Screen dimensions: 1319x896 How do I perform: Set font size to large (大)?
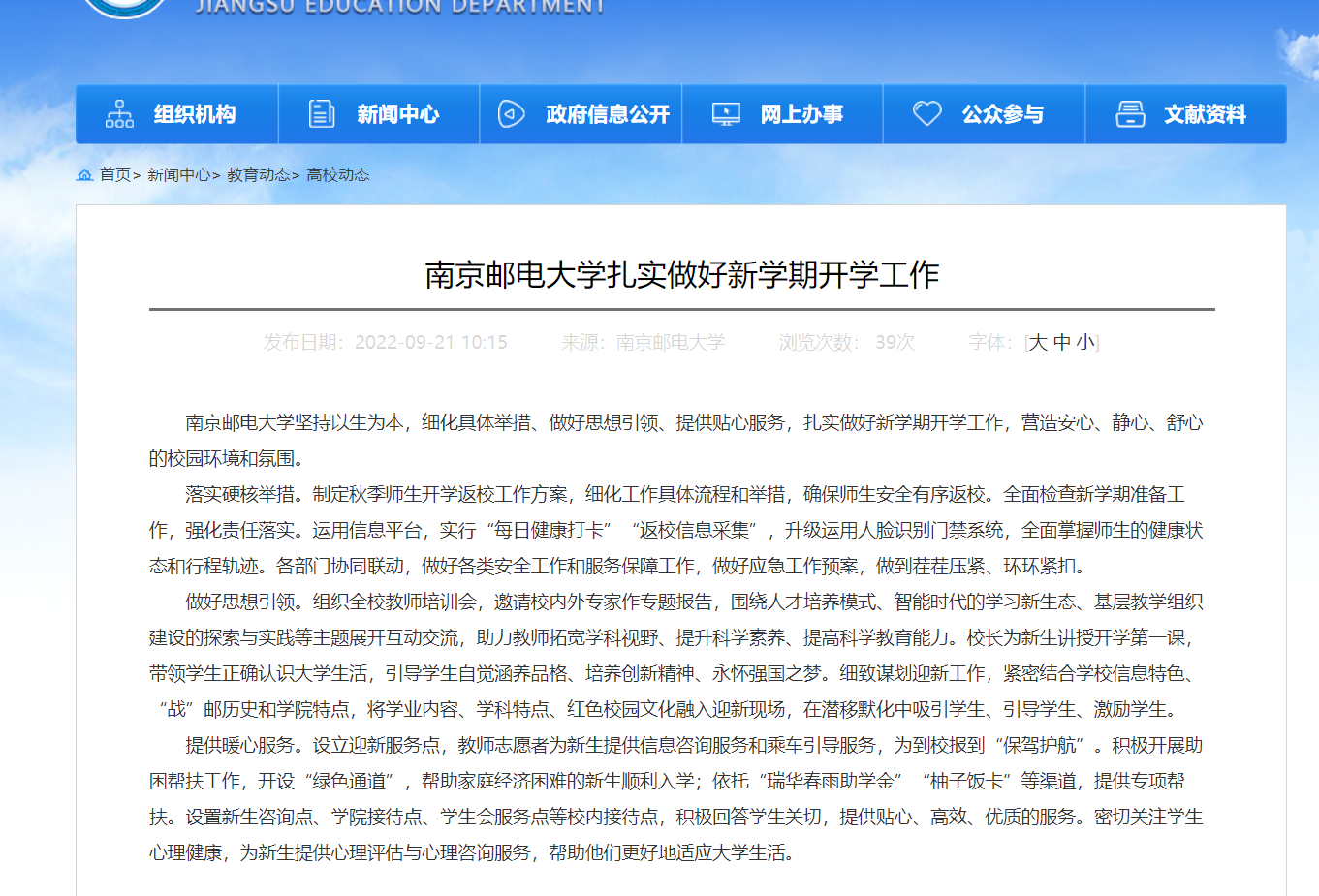coord(1038,342)
